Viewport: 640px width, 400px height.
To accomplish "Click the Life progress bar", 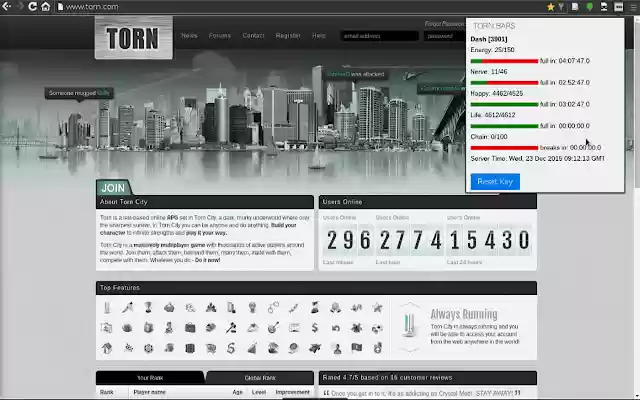I will point(504,126).
